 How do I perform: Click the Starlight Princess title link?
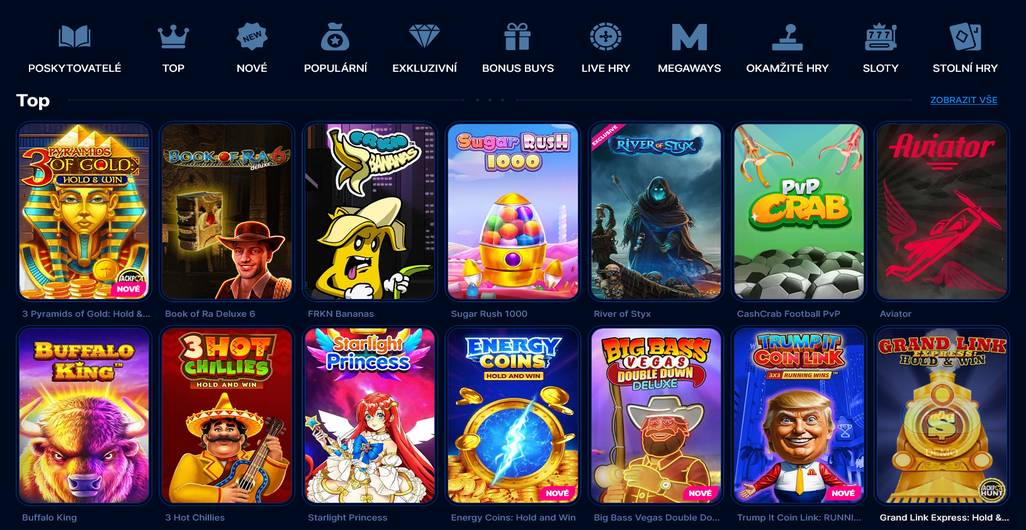pos(347,518)
